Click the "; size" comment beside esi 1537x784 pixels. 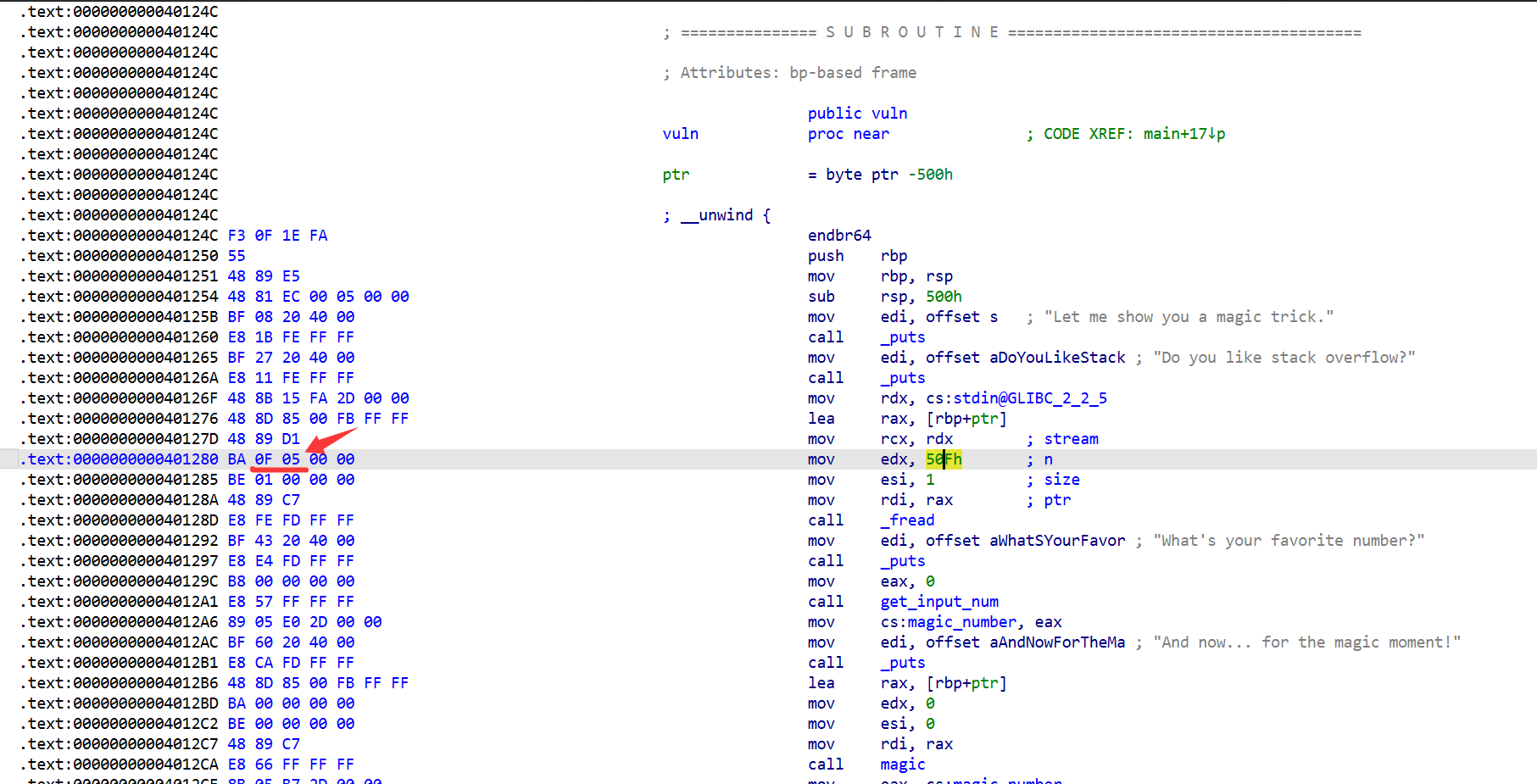(1054, 480)
